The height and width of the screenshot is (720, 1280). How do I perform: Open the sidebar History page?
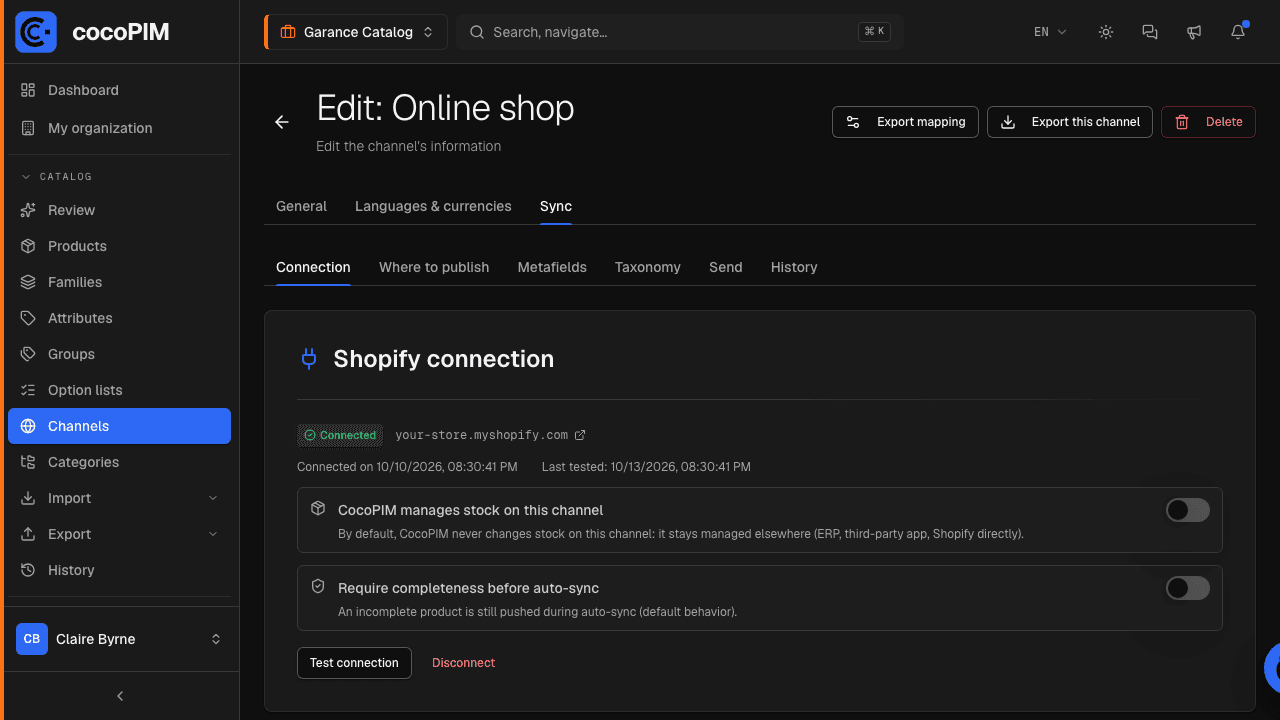120,570
